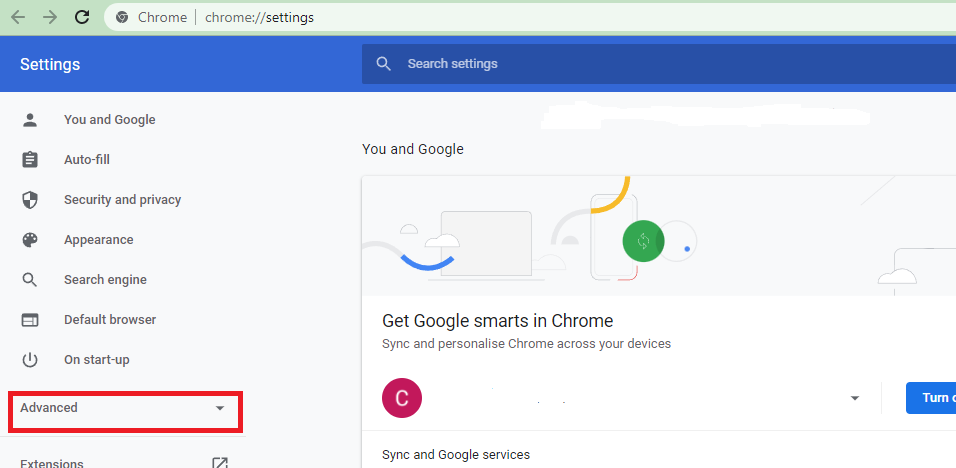This screenshot has width=956, height=468.
Task: Click the C profile avatar
Action: click(402, 398)
